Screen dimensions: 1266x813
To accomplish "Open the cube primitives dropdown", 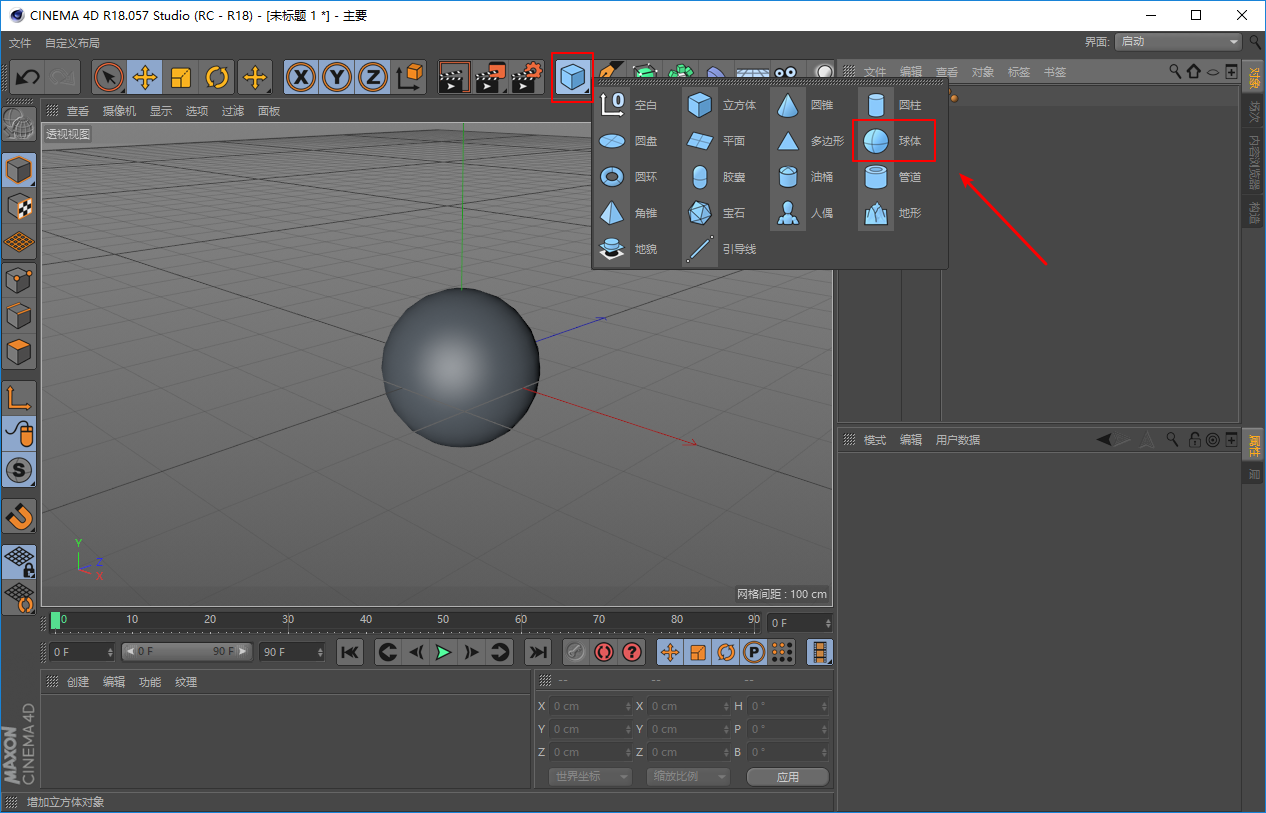I will pos(573,77).
